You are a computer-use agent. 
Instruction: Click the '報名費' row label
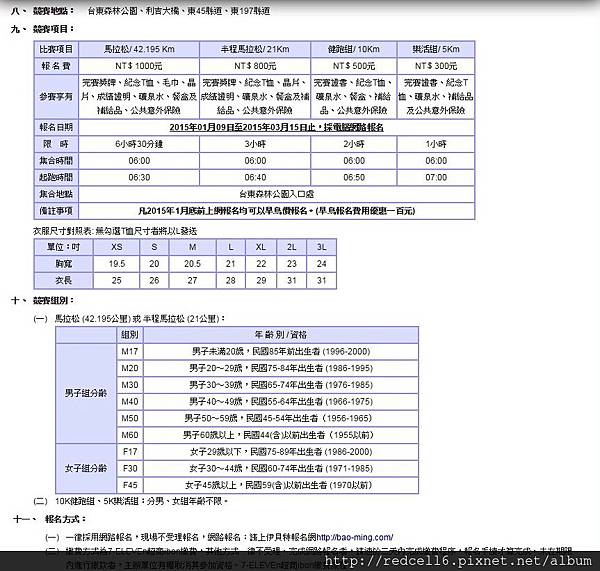pyautogui.click(x=56, y=66)
